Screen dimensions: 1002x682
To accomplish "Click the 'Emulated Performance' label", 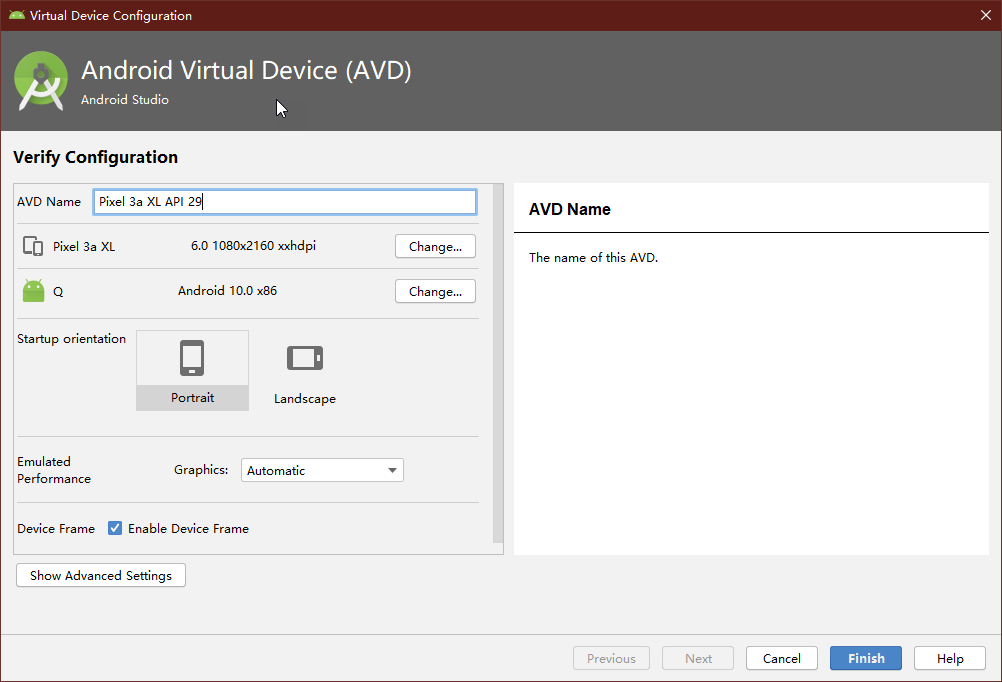I will click(54, 470).
